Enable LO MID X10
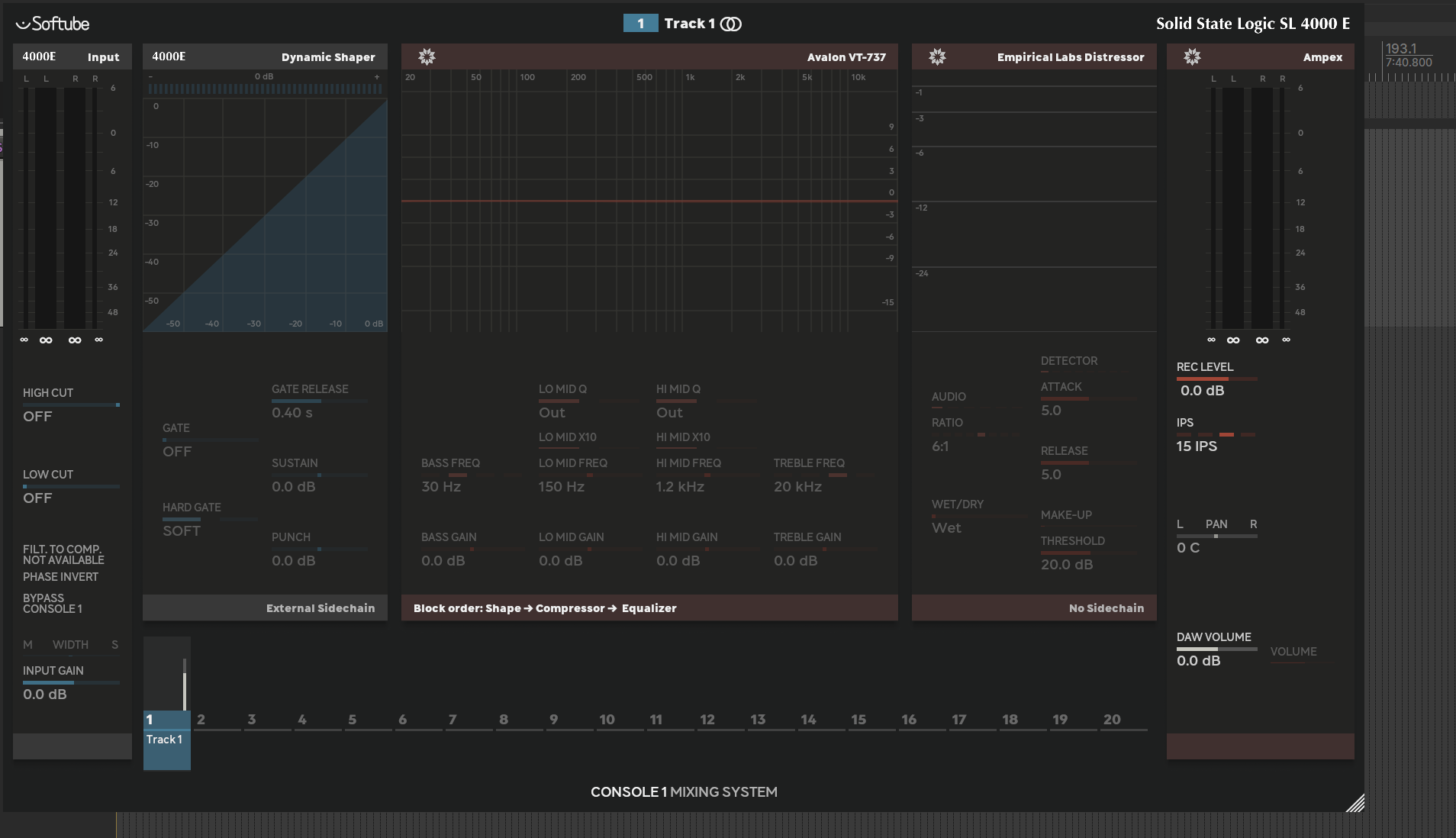The height and width of the screenshot is (838, 1456). (568, 437)
